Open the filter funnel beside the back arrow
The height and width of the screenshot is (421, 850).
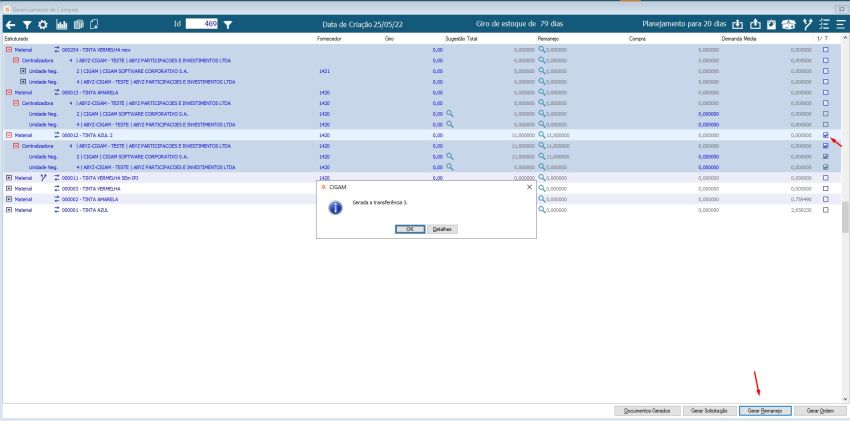27,24
